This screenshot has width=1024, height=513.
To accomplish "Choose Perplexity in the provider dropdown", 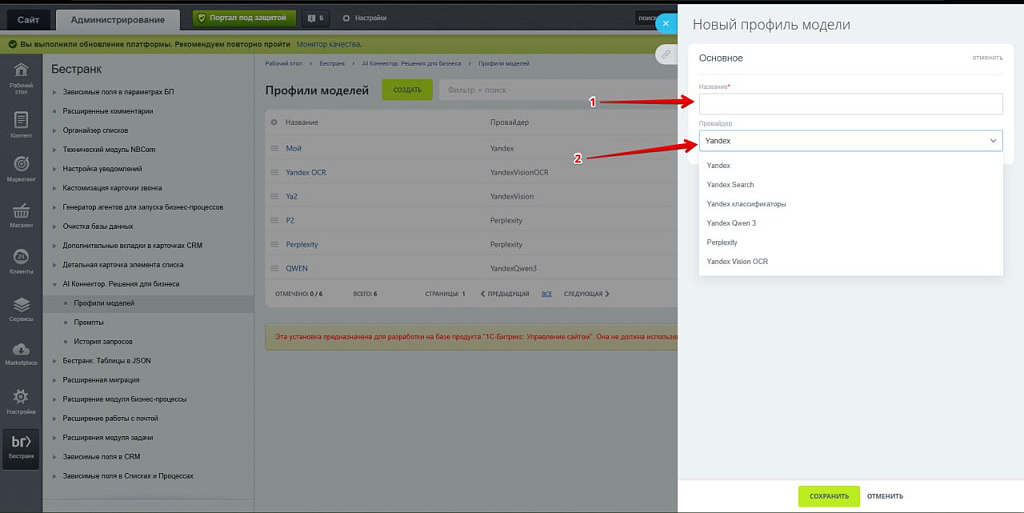I will pos(722,242).
